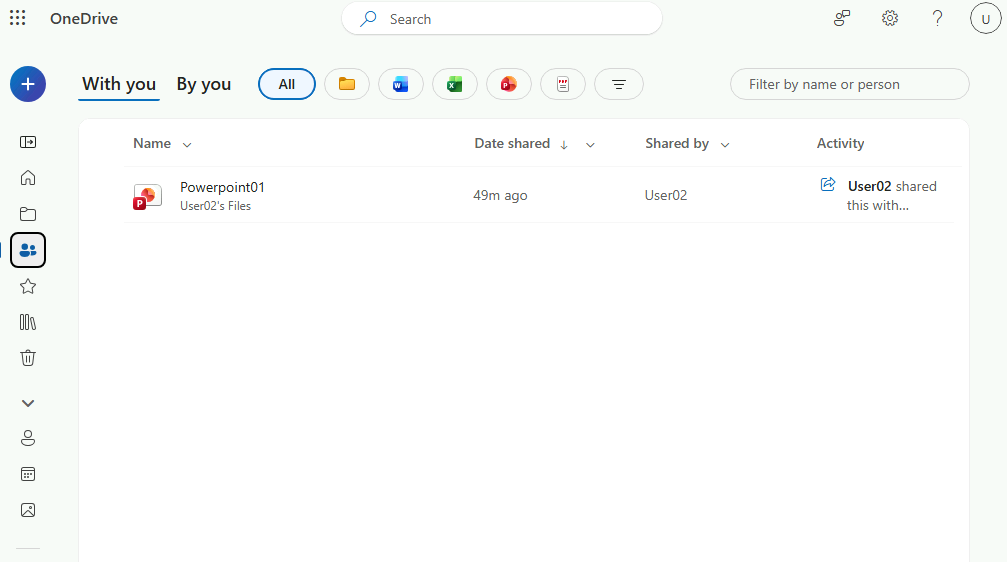Click the share activity icon
1007x562 pixels.
point(828,184)
